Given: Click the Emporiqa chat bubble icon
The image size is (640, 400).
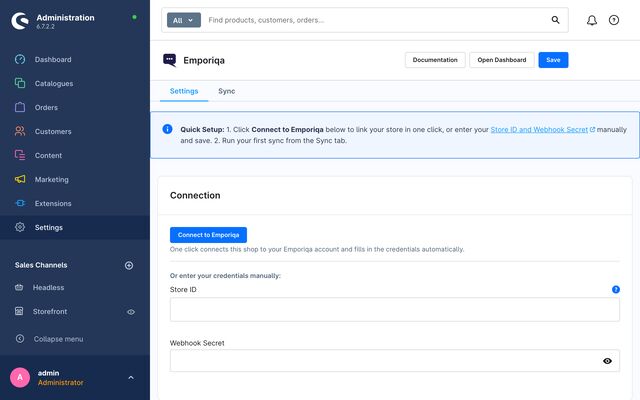Looking at the screenshot, I should coord(169,60).
